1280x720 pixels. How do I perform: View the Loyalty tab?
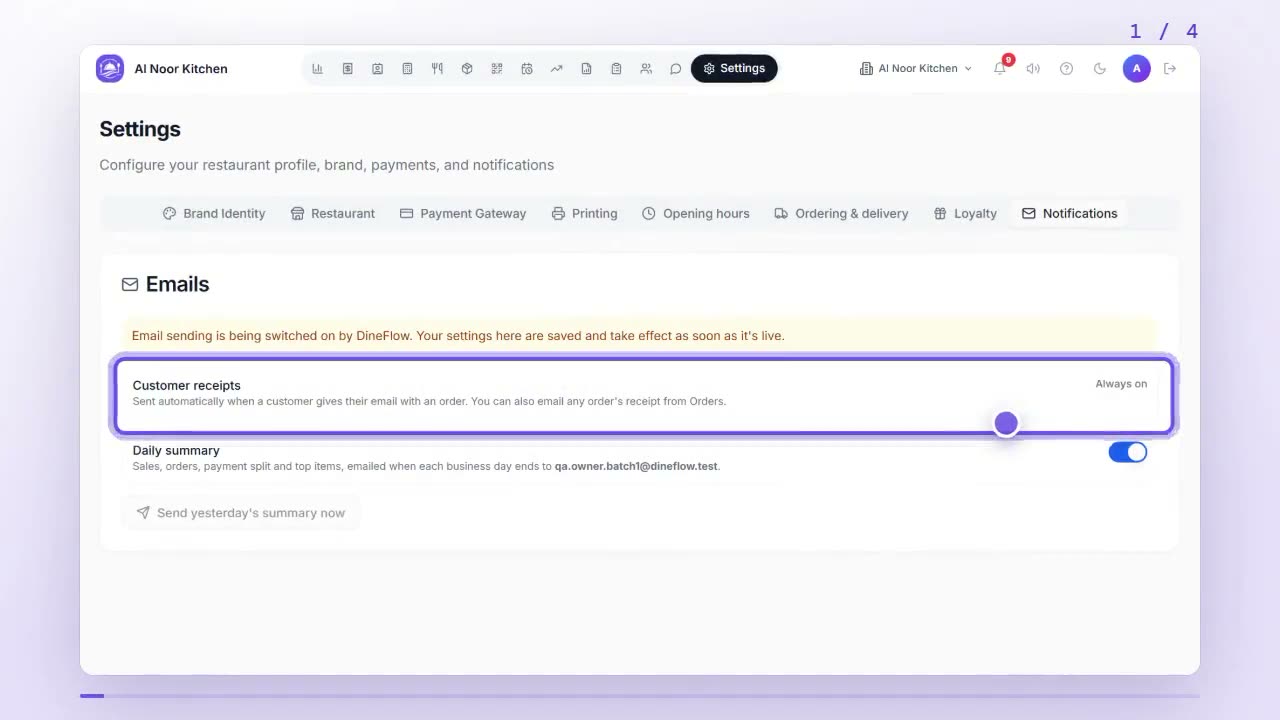click(965, 213)
